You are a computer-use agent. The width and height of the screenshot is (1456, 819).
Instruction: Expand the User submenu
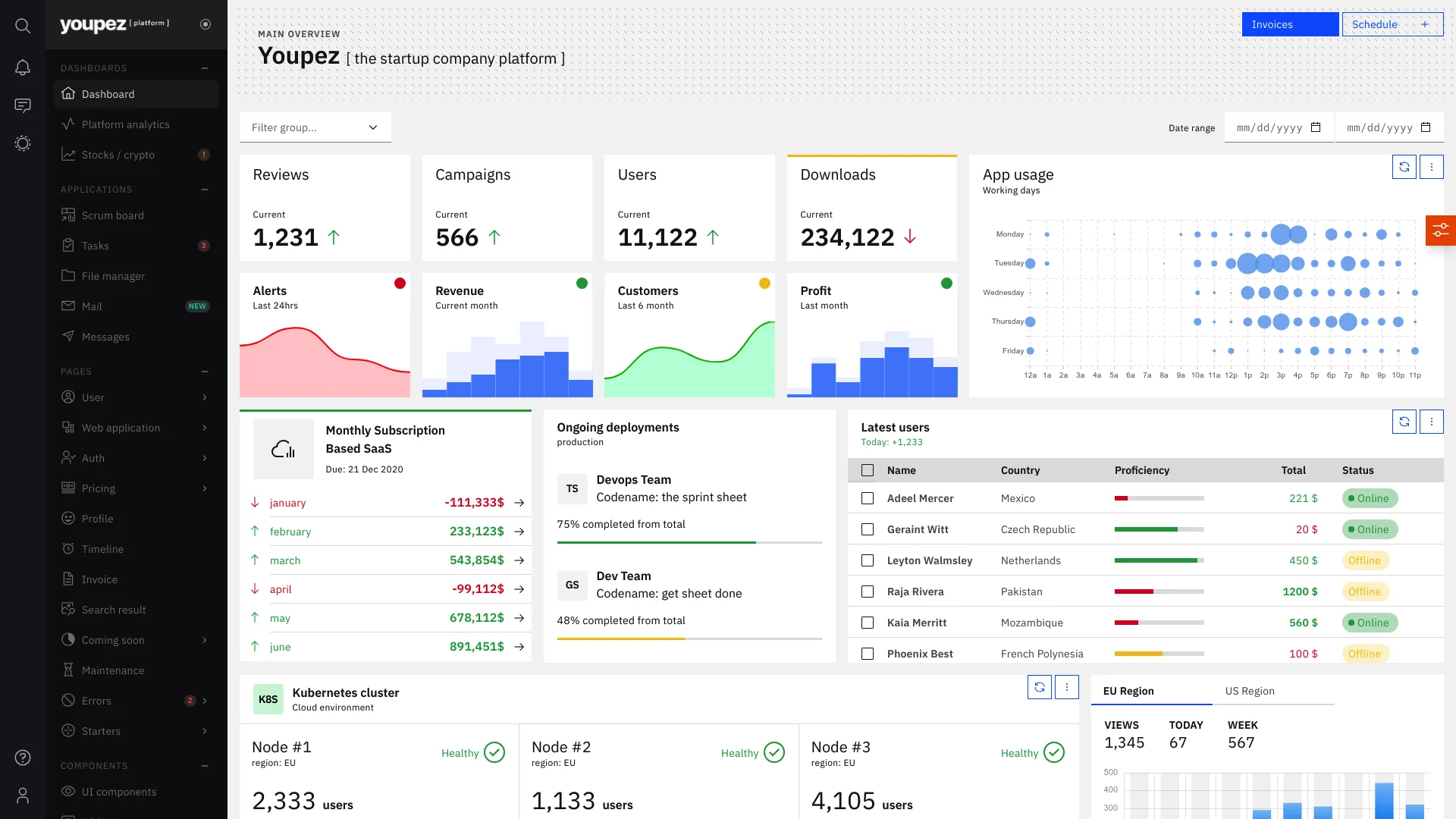205,397
